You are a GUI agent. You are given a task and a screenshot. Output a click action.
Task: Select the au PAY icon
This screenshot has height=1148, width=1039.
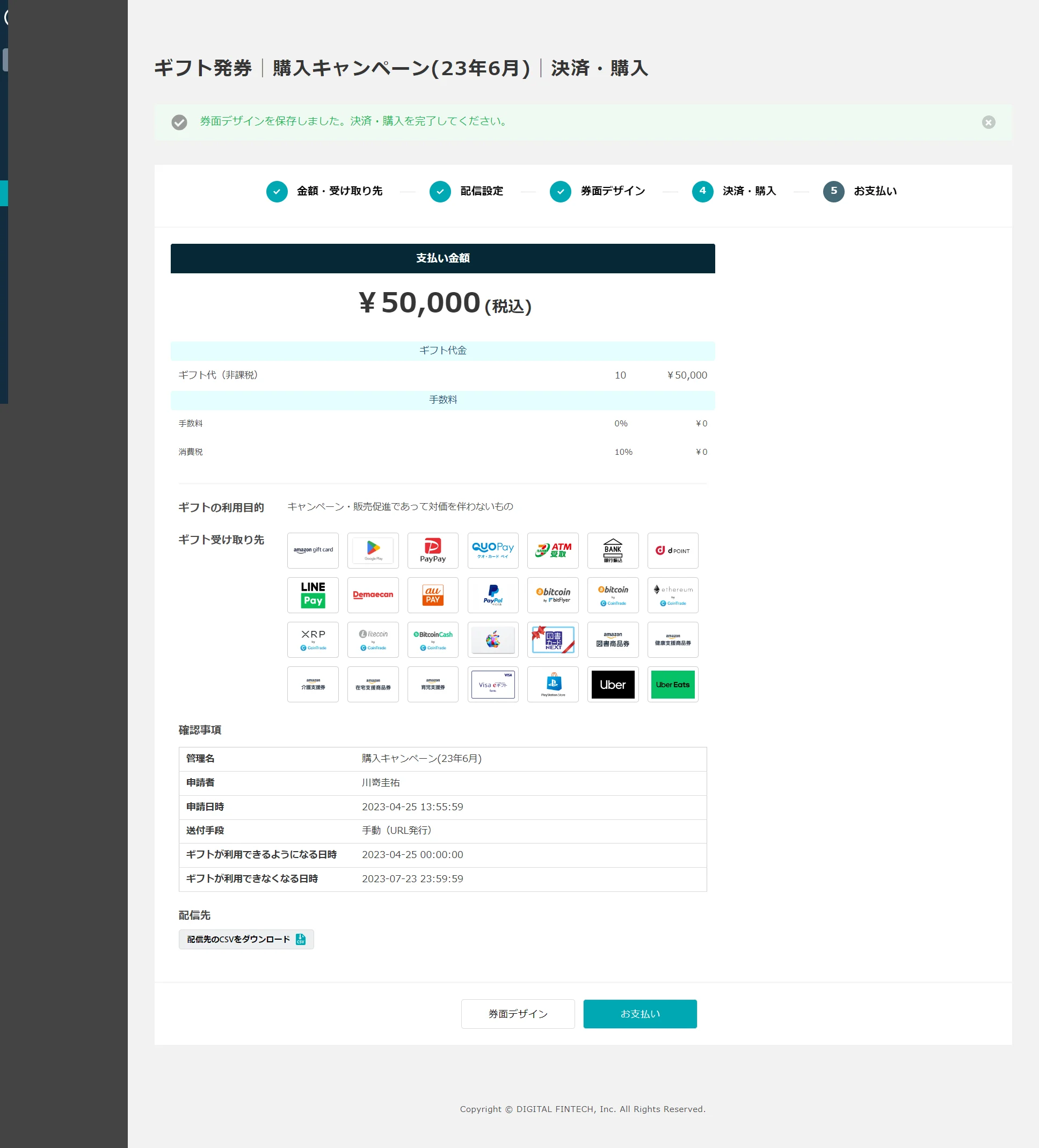pos(433,594)
